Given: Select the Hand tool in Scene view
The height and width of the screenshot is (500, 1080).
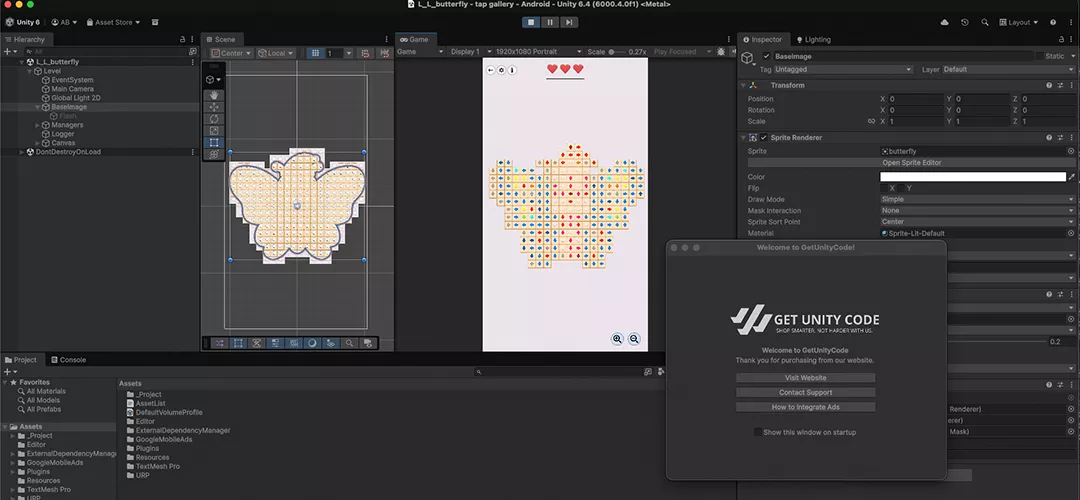Looking at the screenshot, I should [214, 95].
